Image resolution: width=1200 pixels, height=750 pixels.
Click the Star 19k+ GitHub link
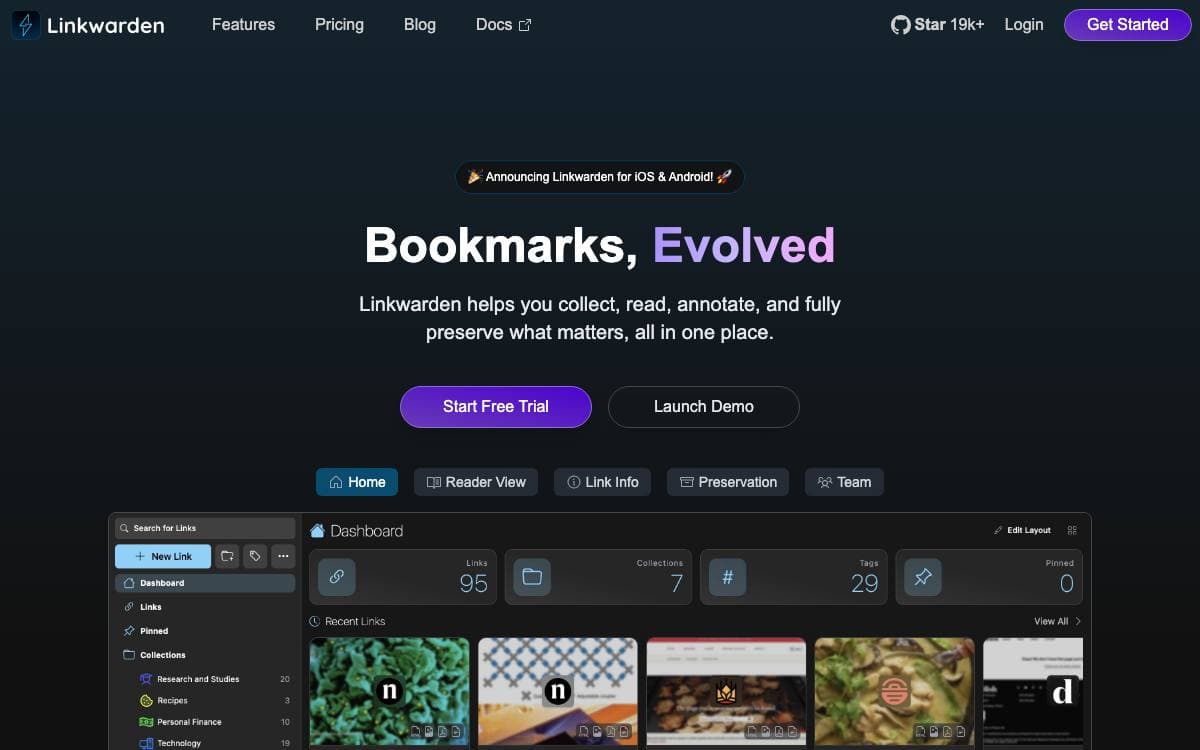pyautogui.click(x=938, y=25)
